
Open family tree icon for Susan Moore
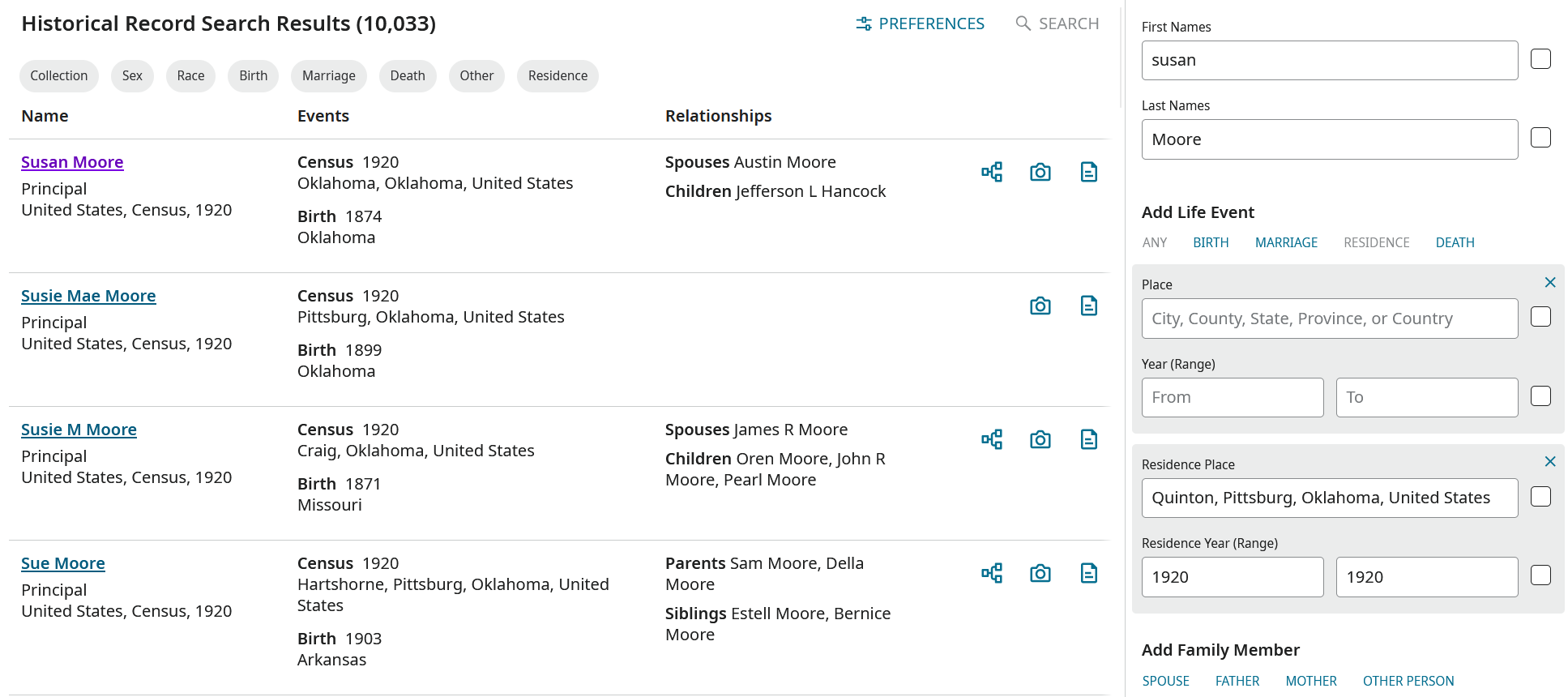point(992,172)
